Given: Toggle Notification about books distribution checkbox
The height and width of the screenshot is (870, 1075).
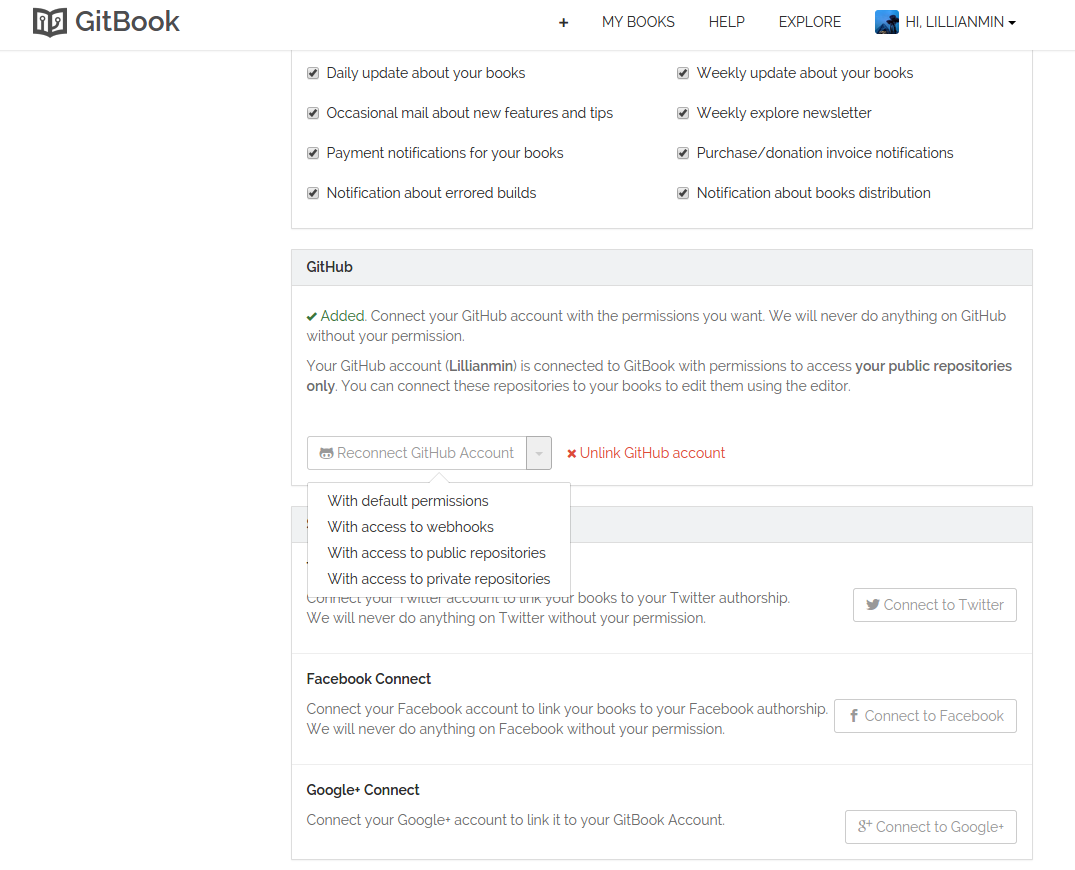Looking at the screenshot, I should 683,193.
